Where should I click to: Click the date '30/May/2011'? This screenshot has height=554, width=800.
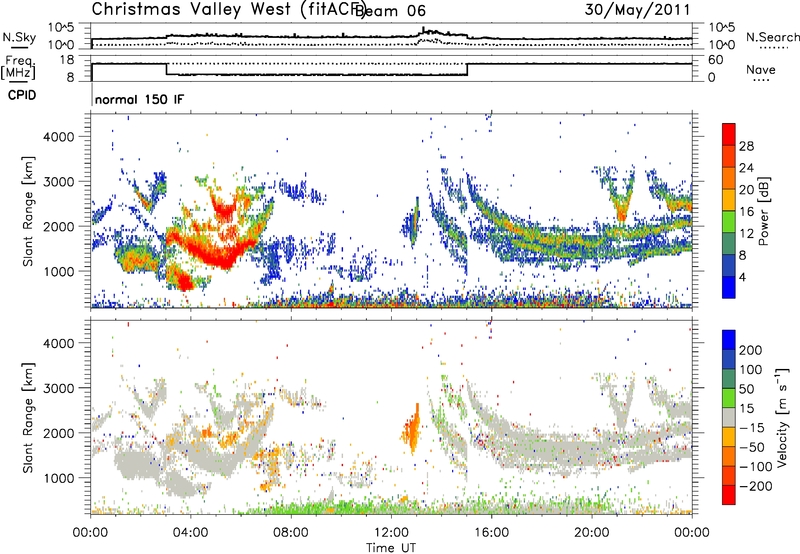tap(637, 9)
